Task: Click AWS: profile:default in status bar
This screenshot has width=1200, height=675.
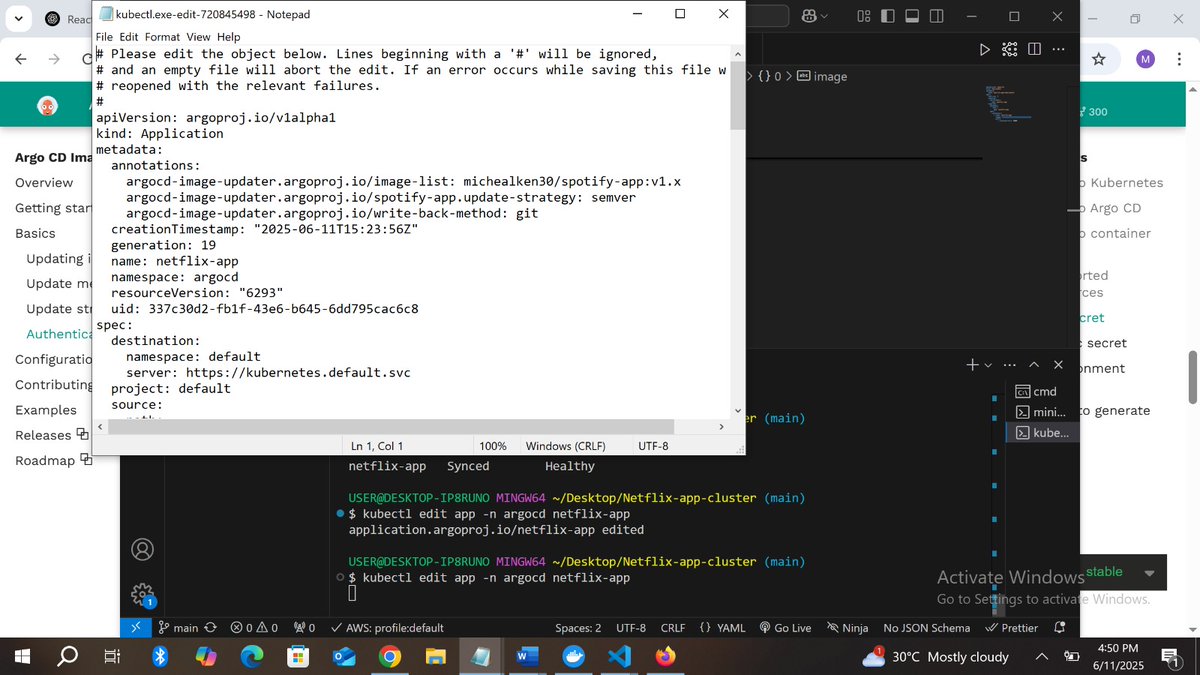Action: (x=386, y=628)
